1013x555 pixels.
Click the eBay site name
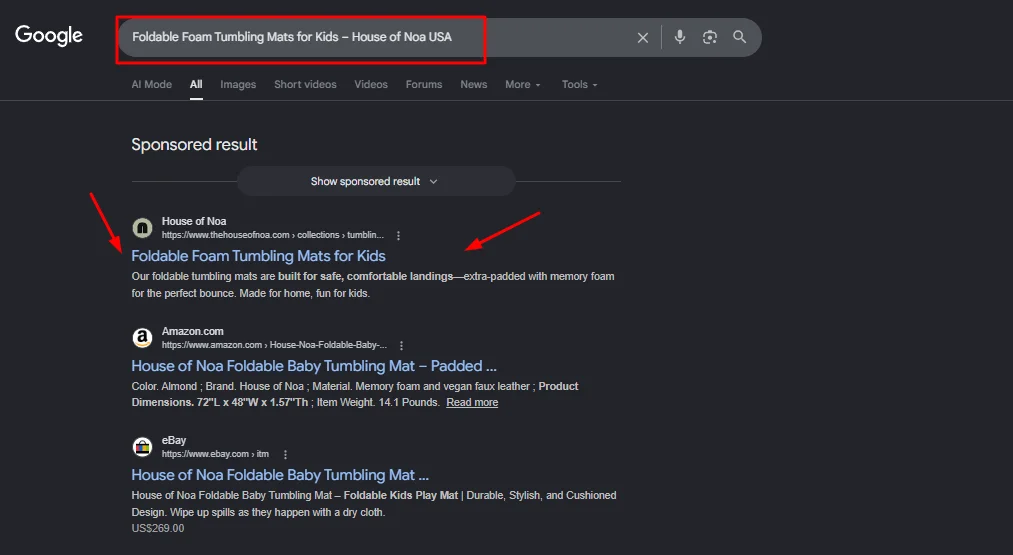pos(174,440)
